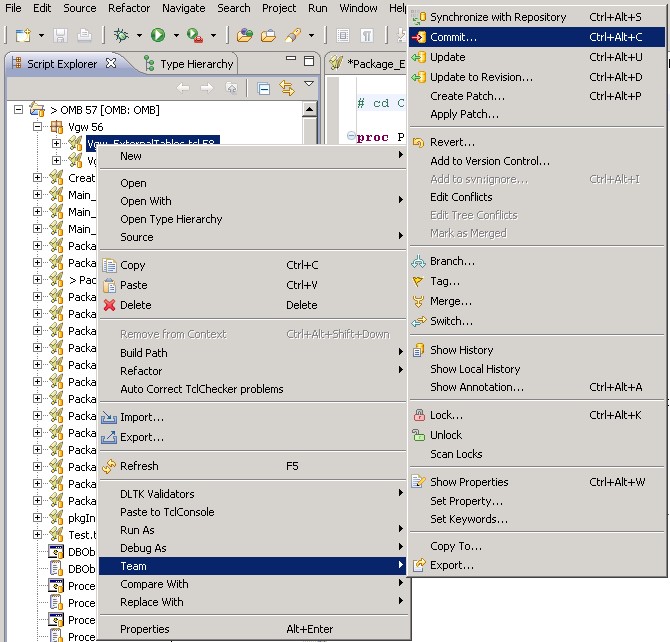Toggle Link with Editor in Script Explorer
Screen dimensions: 670x642
point(286,88)
